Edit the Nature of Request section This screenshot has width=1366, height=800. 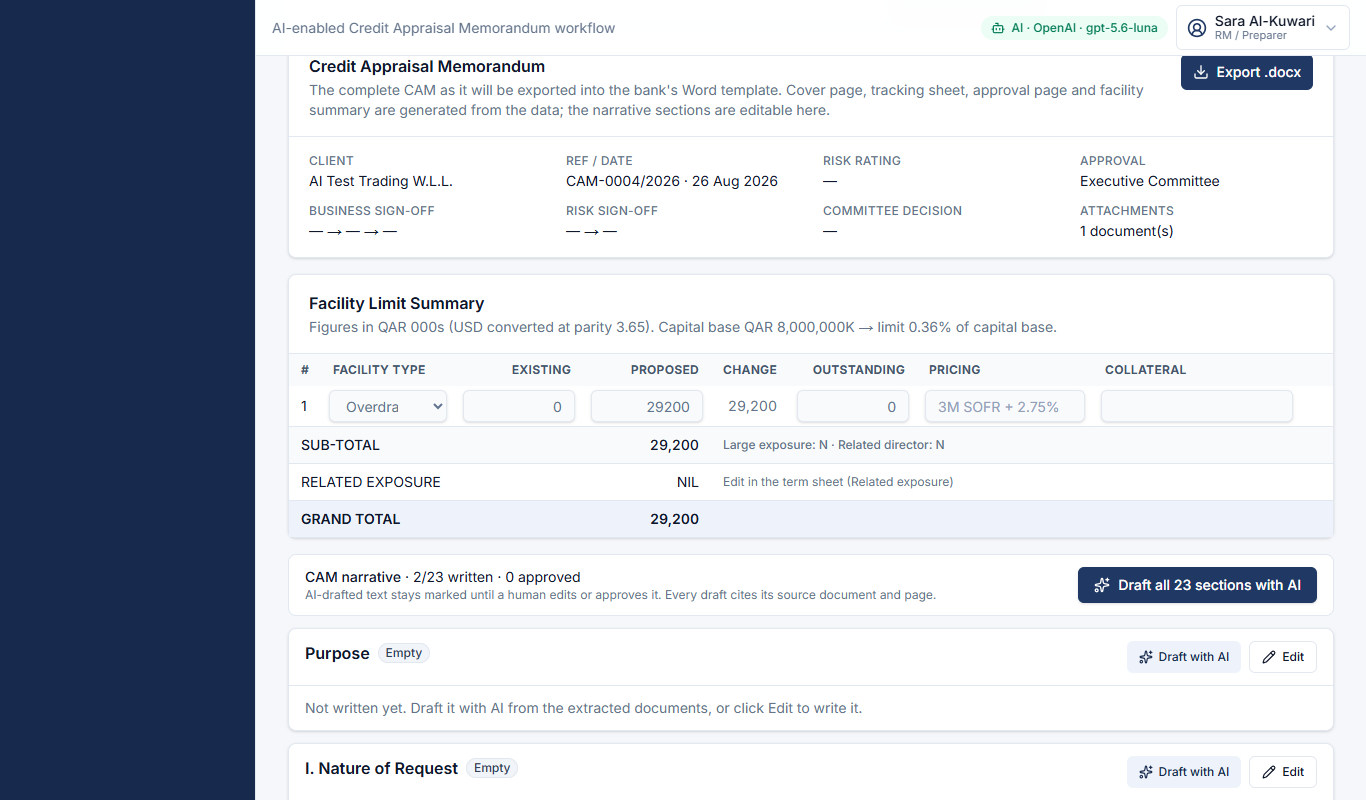click(x=1283, y=772)
